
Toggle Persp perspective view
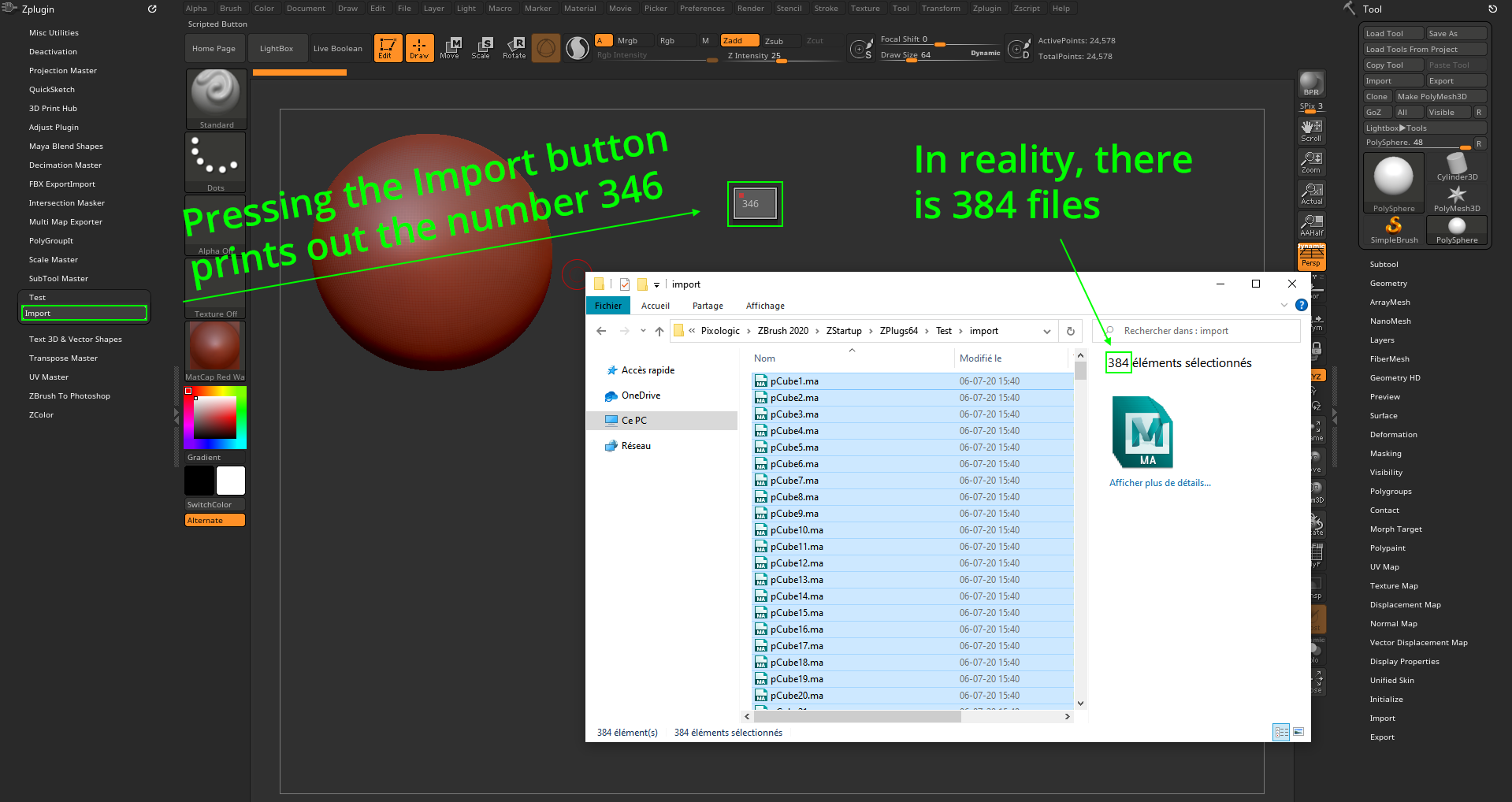[1311, 257]
